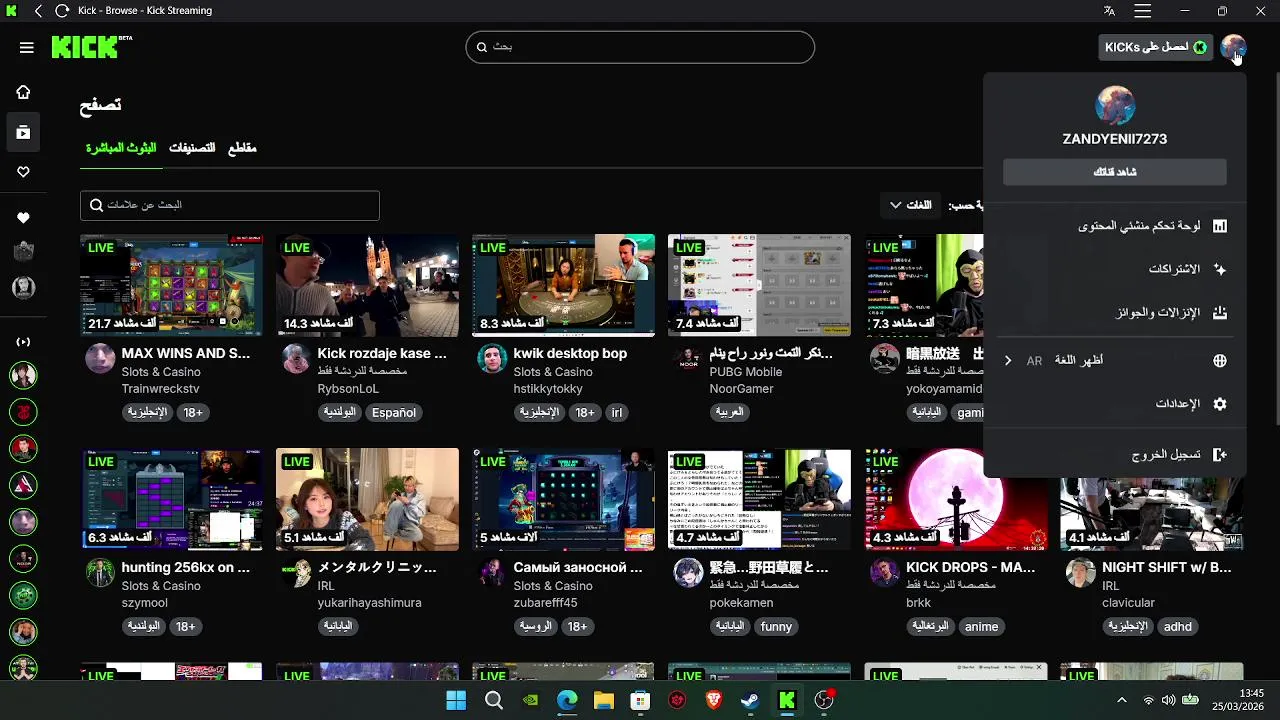This screenshot has height=720, width=1280.
Task: Click the adhd tag on clavicular stream
Action: pyautogui.click(x=1178, y=627)
